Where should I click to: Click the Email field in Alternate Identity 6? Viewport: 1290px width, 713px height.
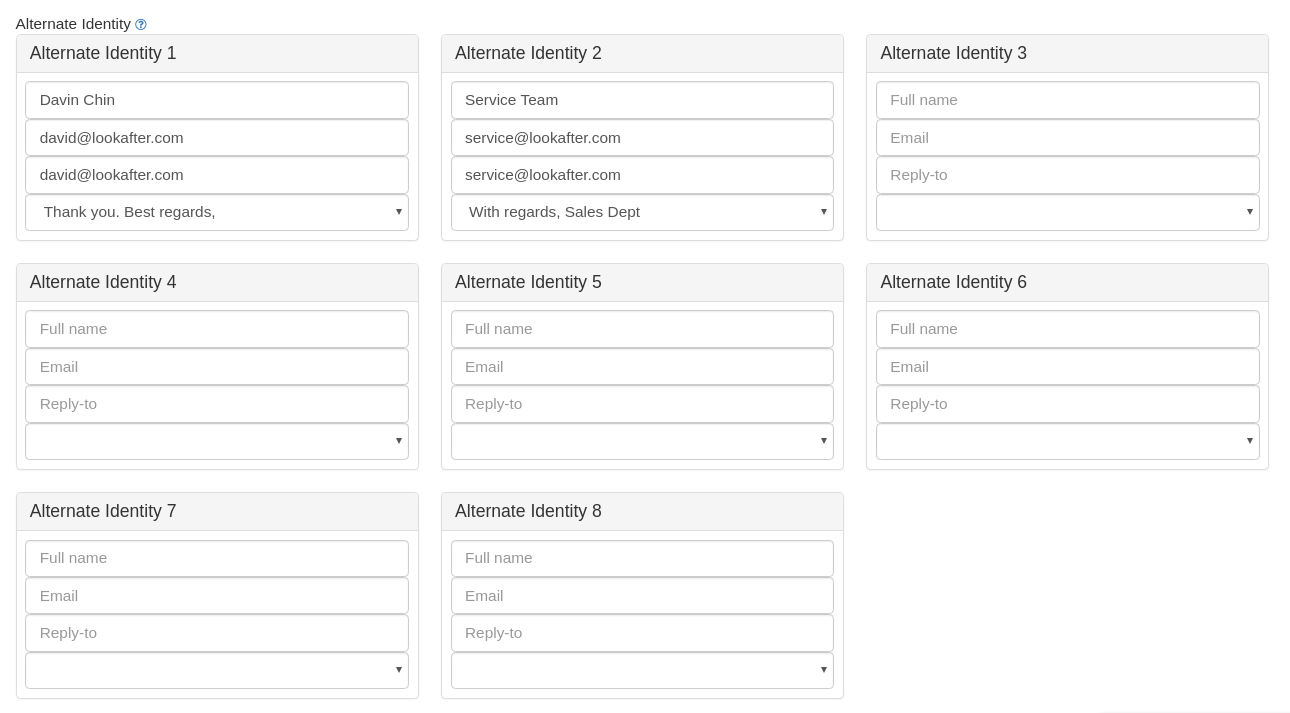point(1067,367)
